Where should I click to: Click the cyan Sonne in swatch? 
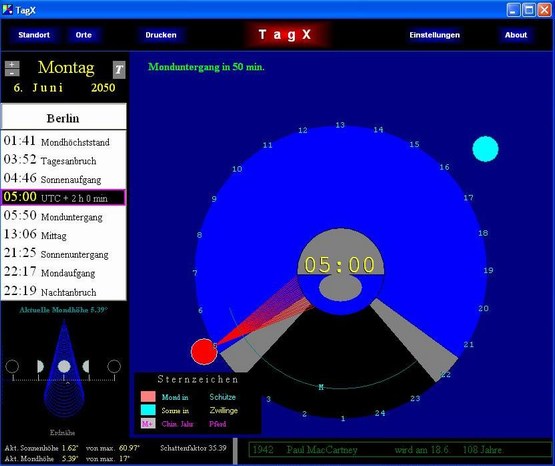(x=148, y=410)
